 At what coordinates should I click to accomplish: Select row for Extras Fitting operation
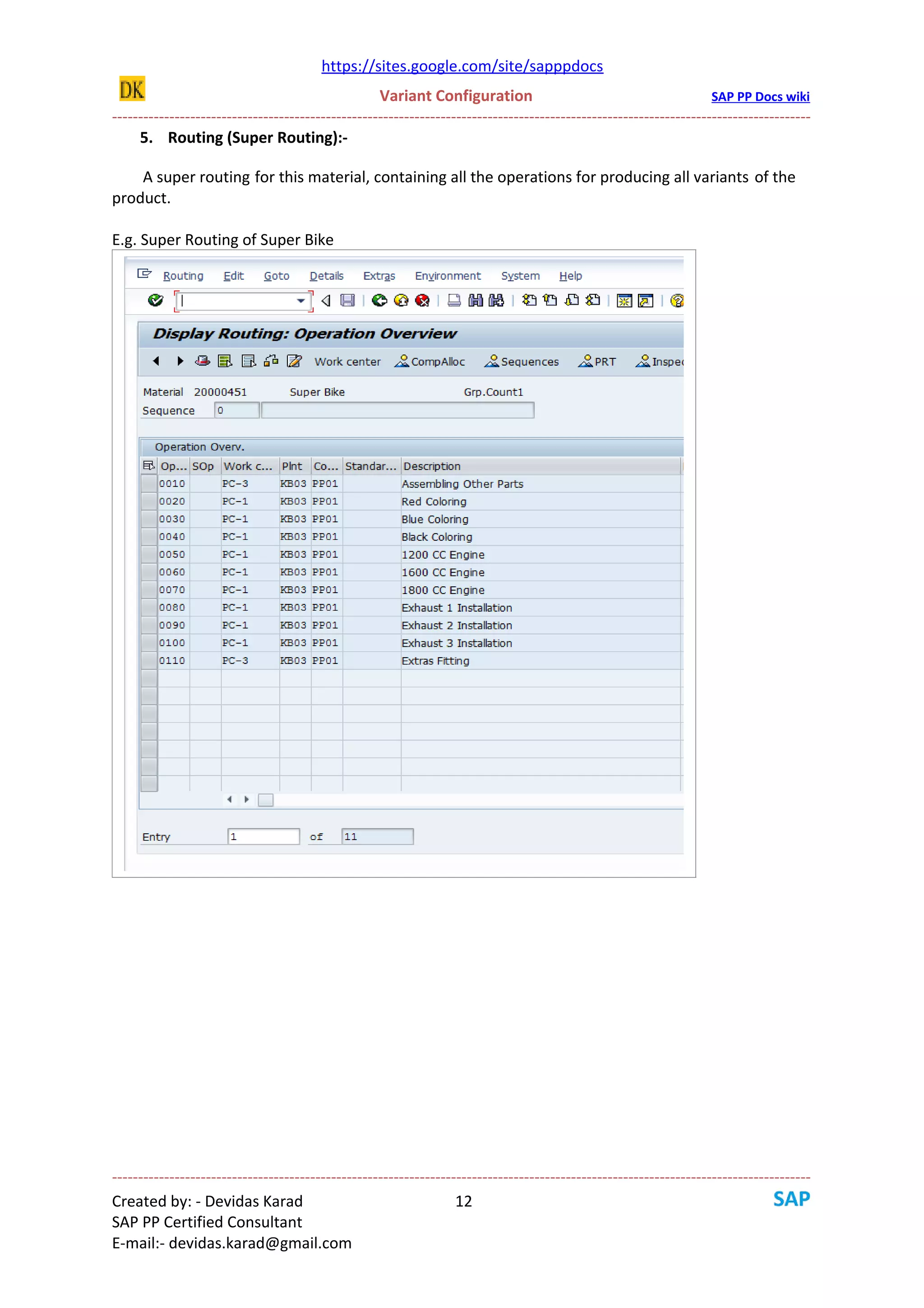(149, 660)
